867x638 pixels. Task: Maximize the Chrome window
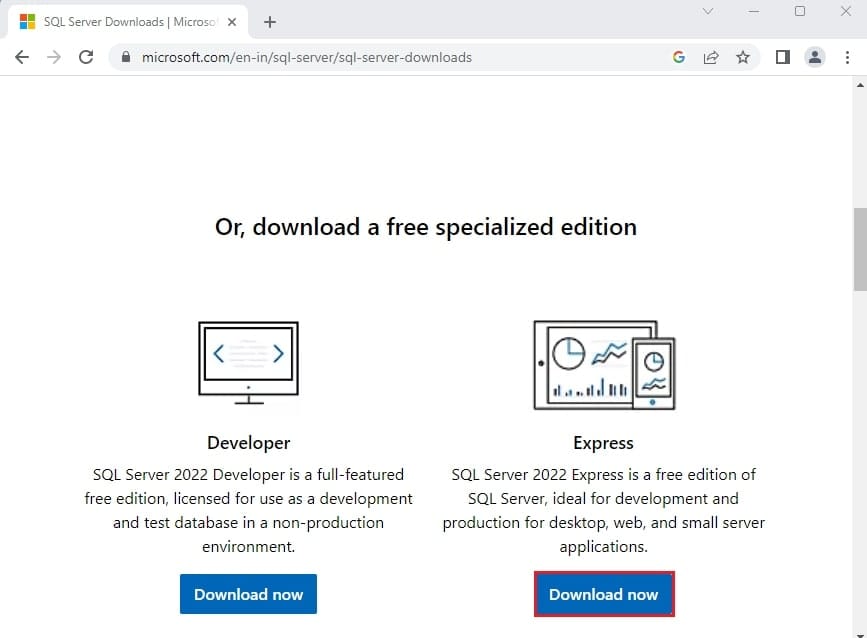click(800, 11)
